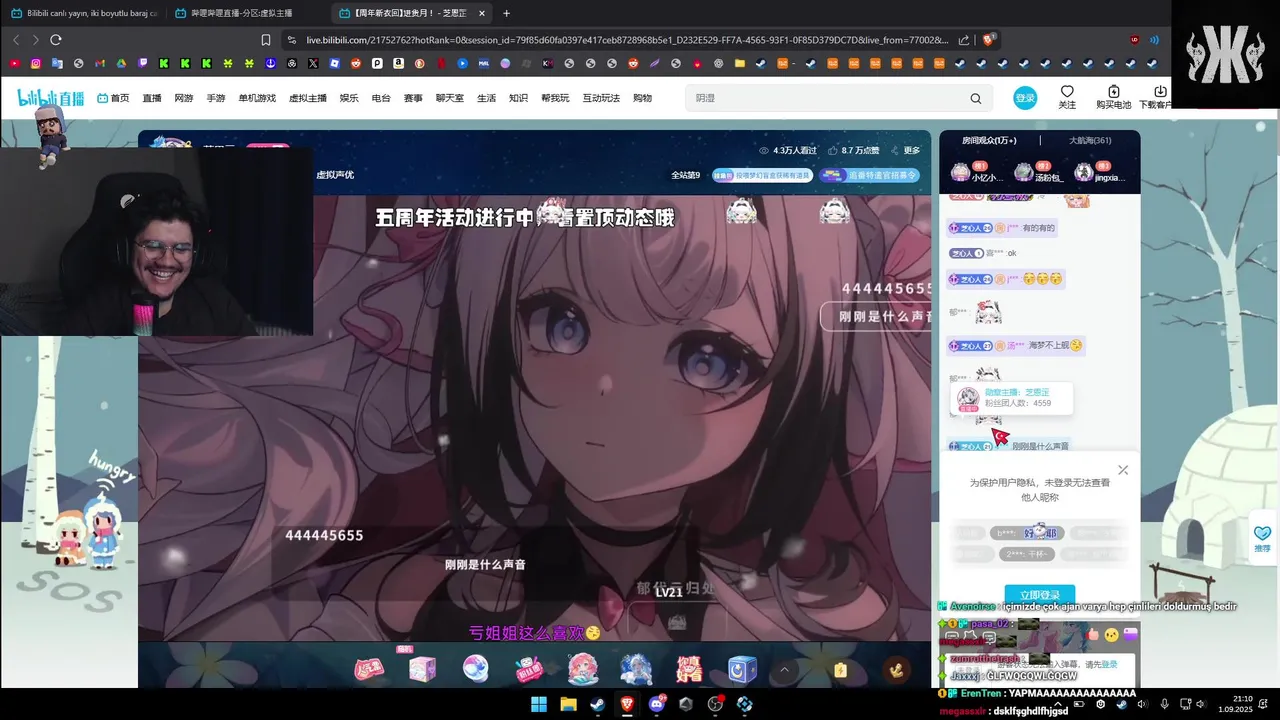
Task: Bookmark this page in address bar
Action: coord(266,40)
